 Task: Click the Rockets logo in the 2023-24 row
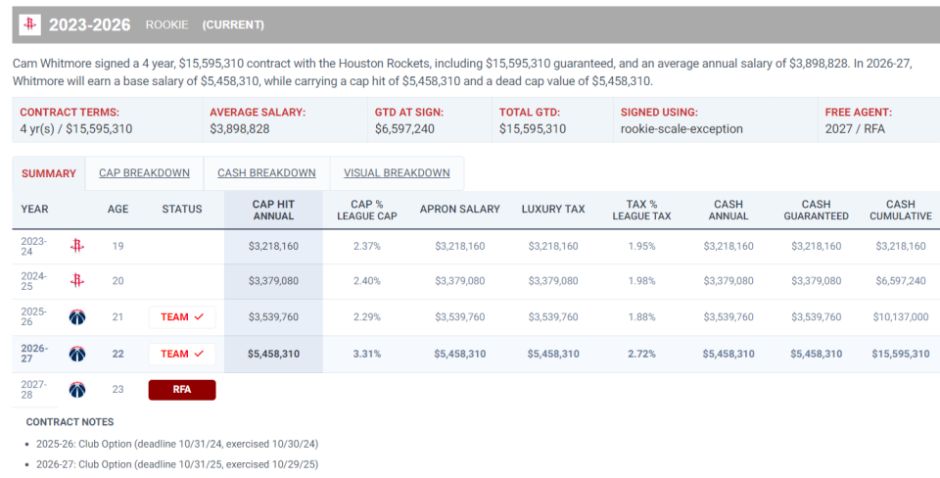click(77, 246)
